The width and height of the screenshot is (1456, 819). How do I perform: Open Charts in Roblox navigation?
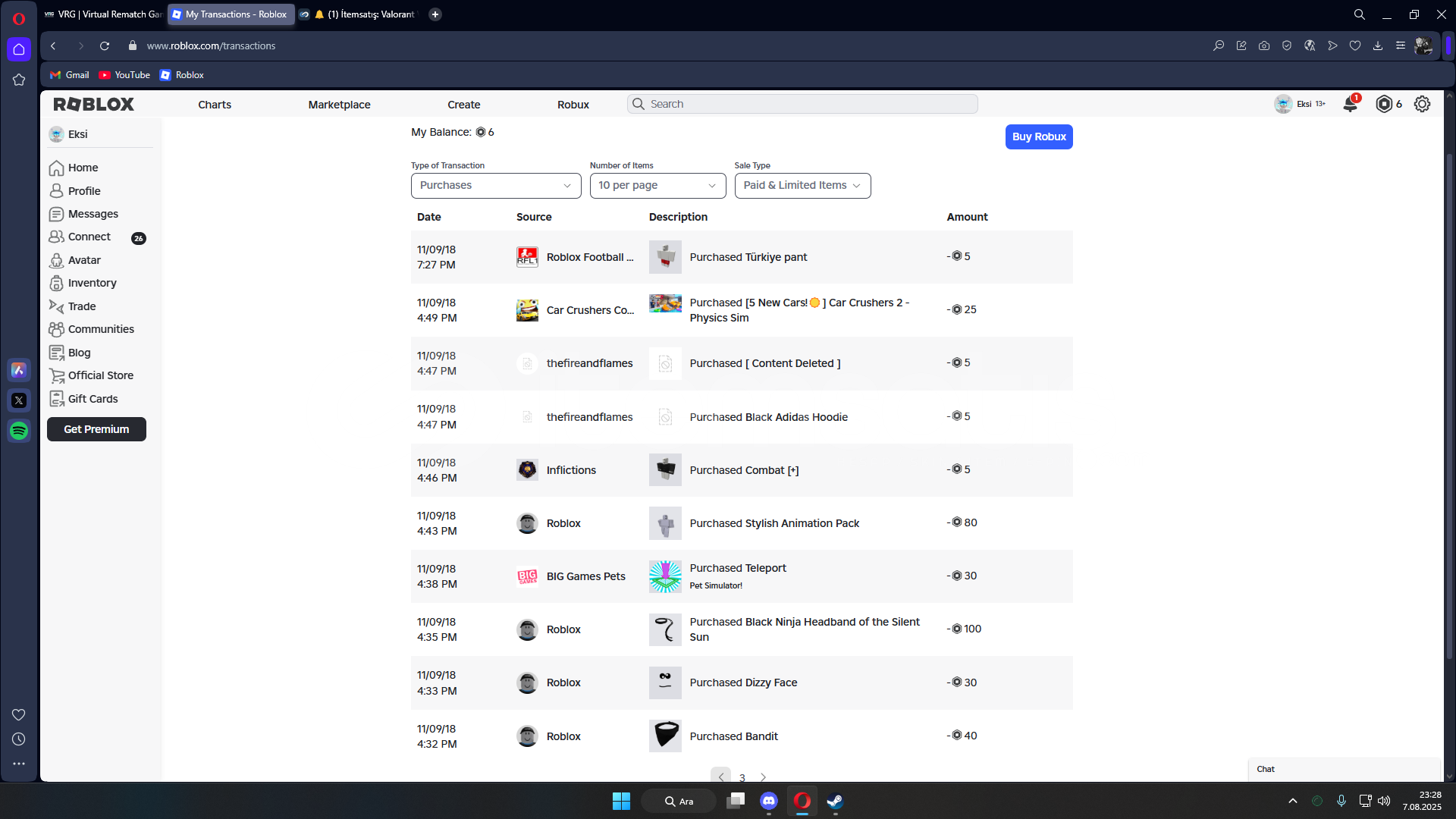coord(215,105)
